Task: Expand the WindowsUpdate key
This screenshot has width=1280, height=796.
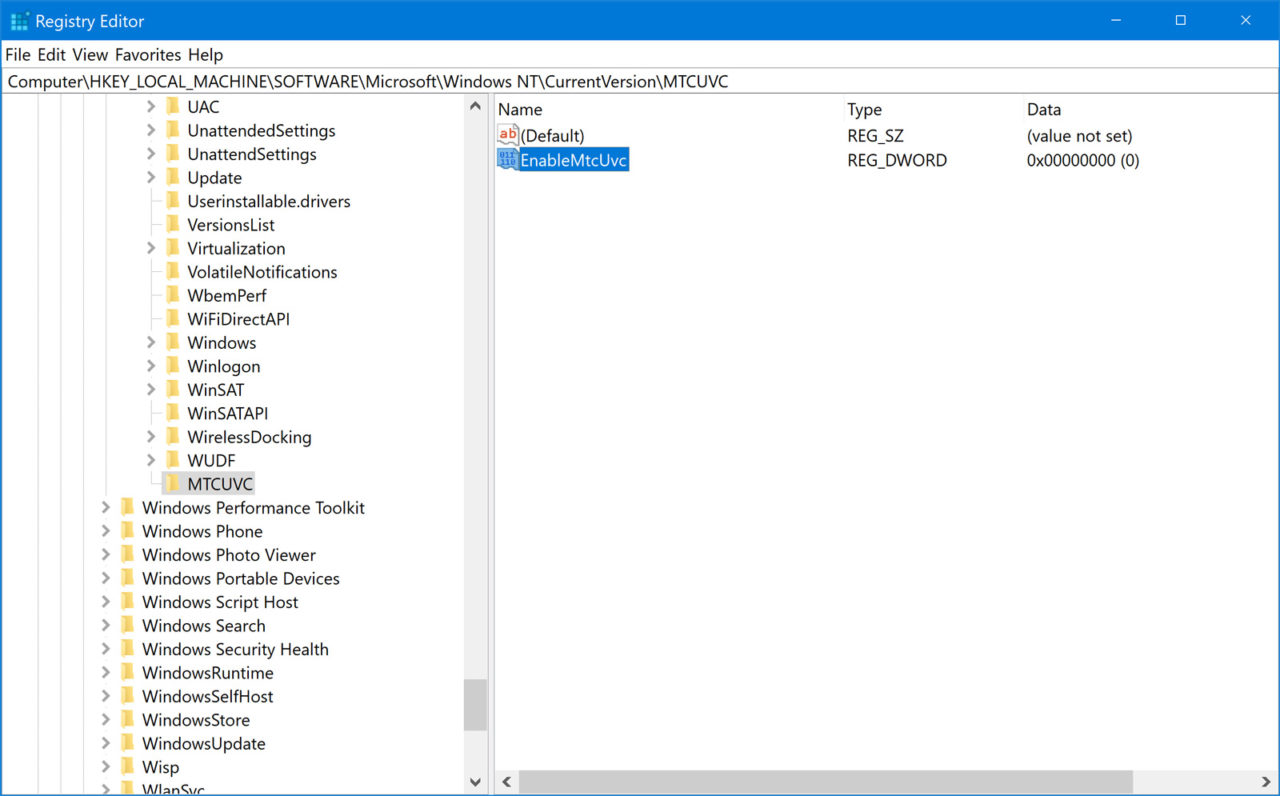Action: (x=106, y=743)
